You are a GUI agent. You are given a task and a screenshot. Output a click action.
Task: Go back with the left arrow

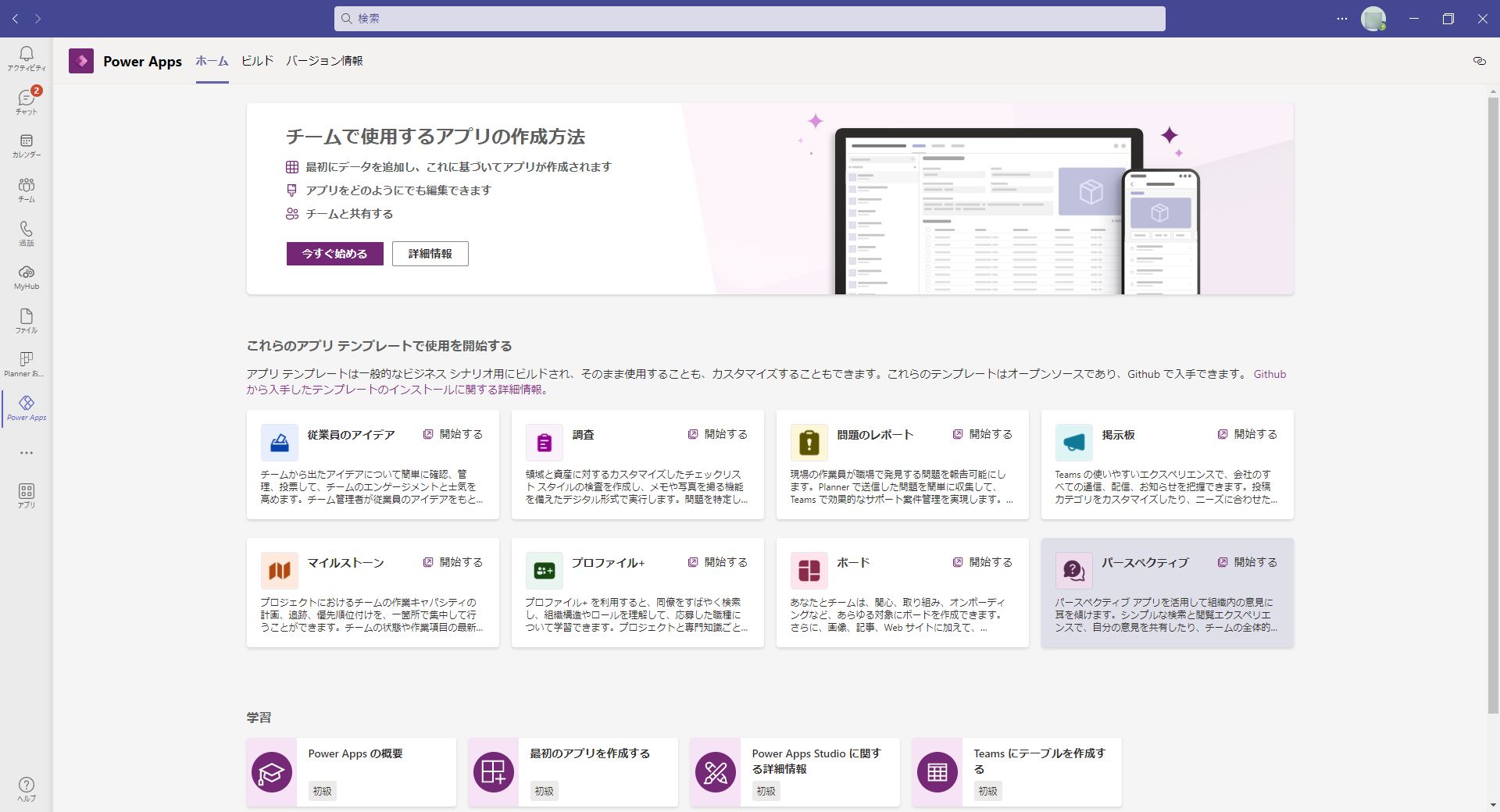point(16,19)
